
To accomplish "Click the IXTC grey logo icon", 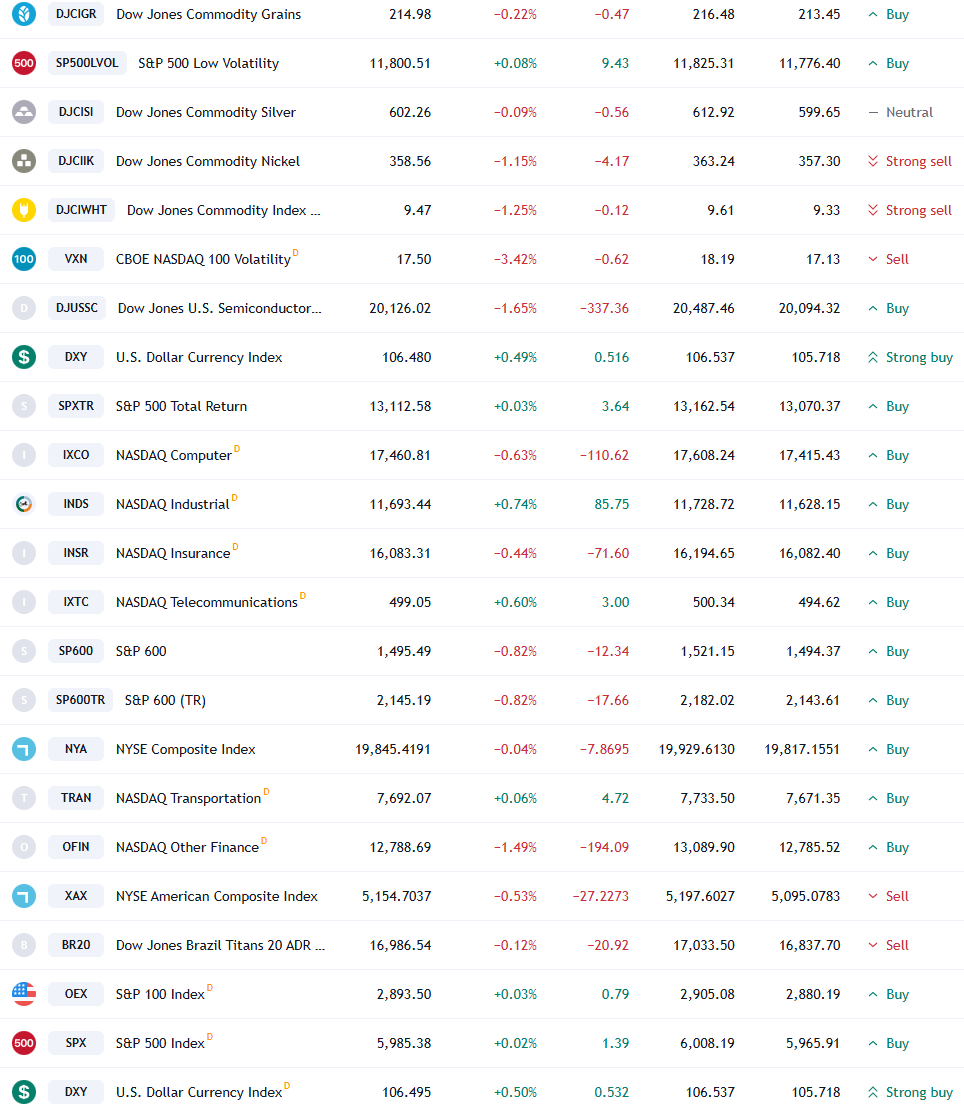I will (24, 602).
